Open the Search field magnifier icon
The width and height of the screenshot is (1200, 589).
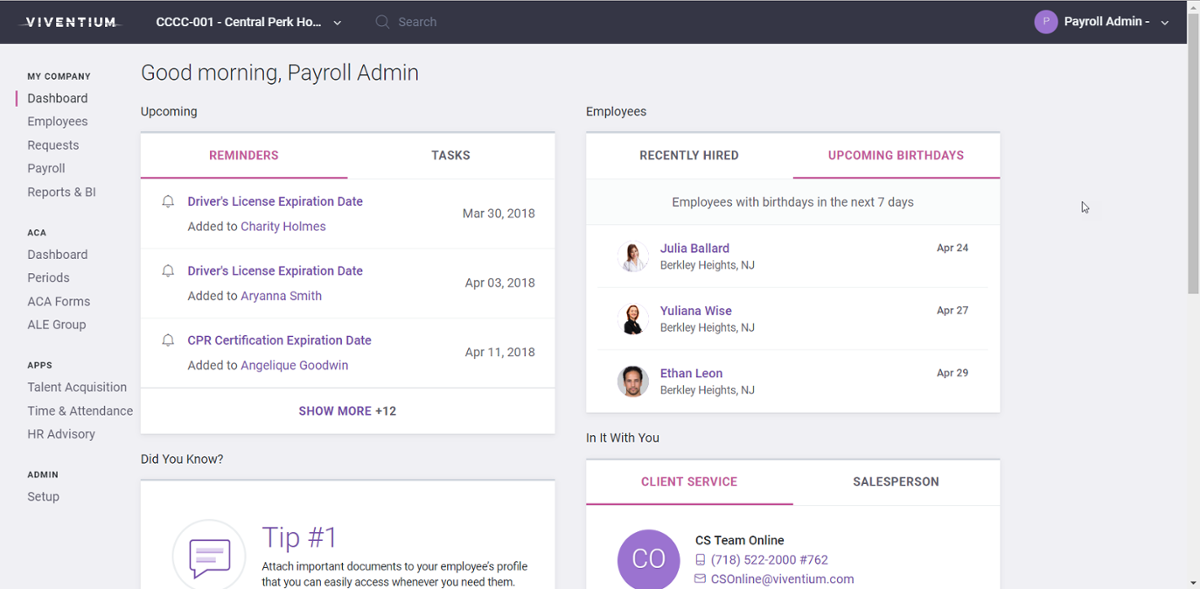click(x=380, y=21)
